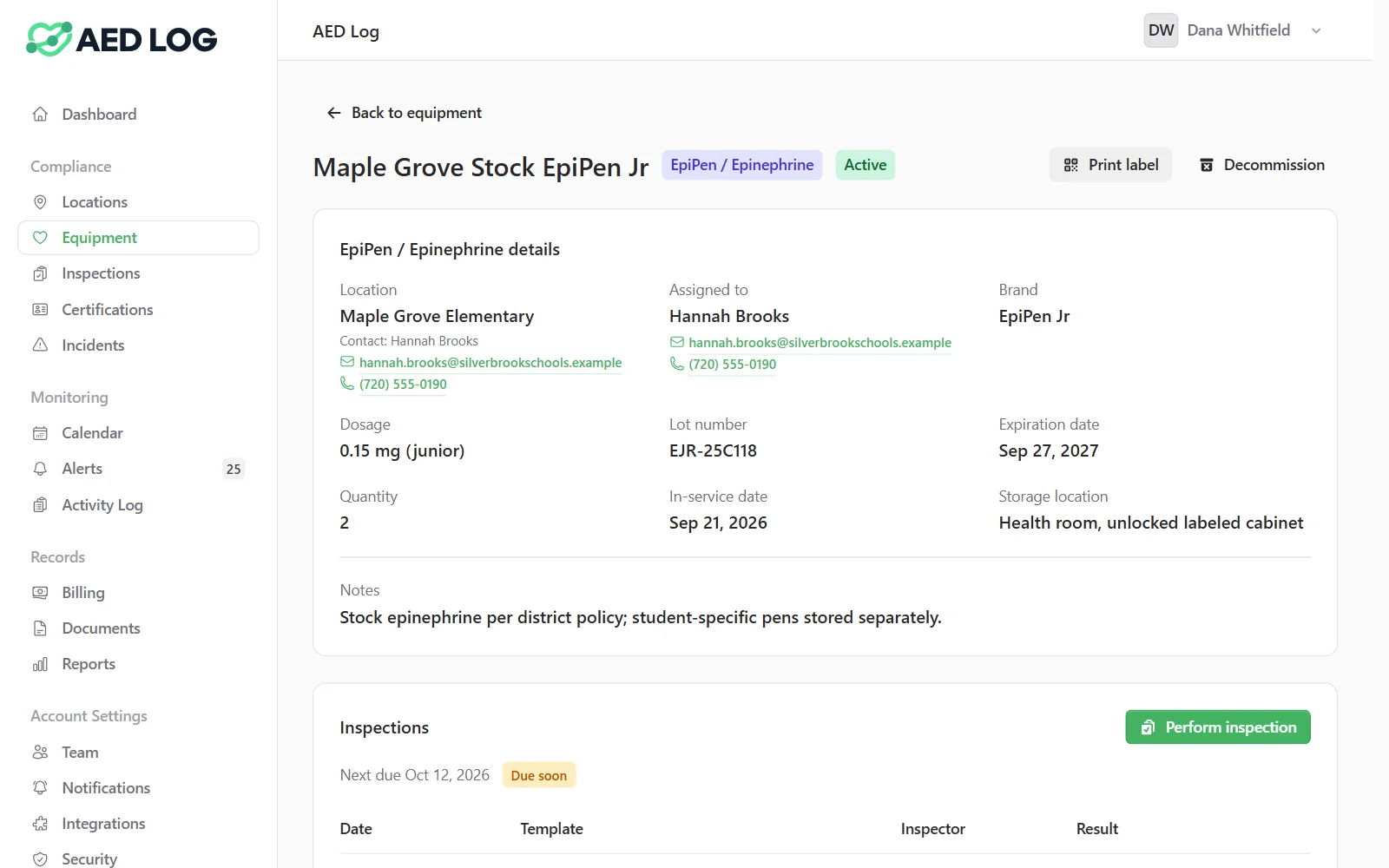Open Dana Whitfield account dropdown name
1389x868 pixels.
[1238, 30]
